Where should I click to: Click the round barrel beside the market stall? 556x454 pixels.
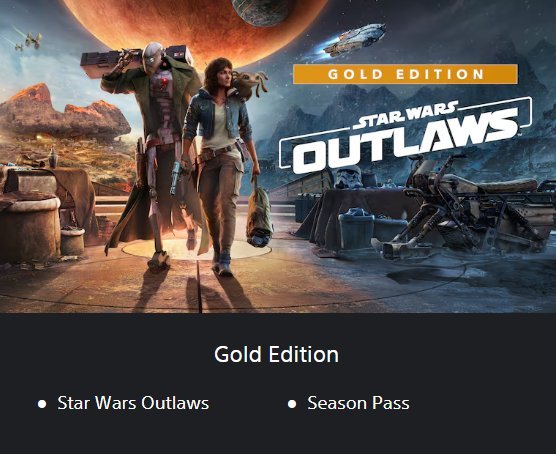coord(30,229)
